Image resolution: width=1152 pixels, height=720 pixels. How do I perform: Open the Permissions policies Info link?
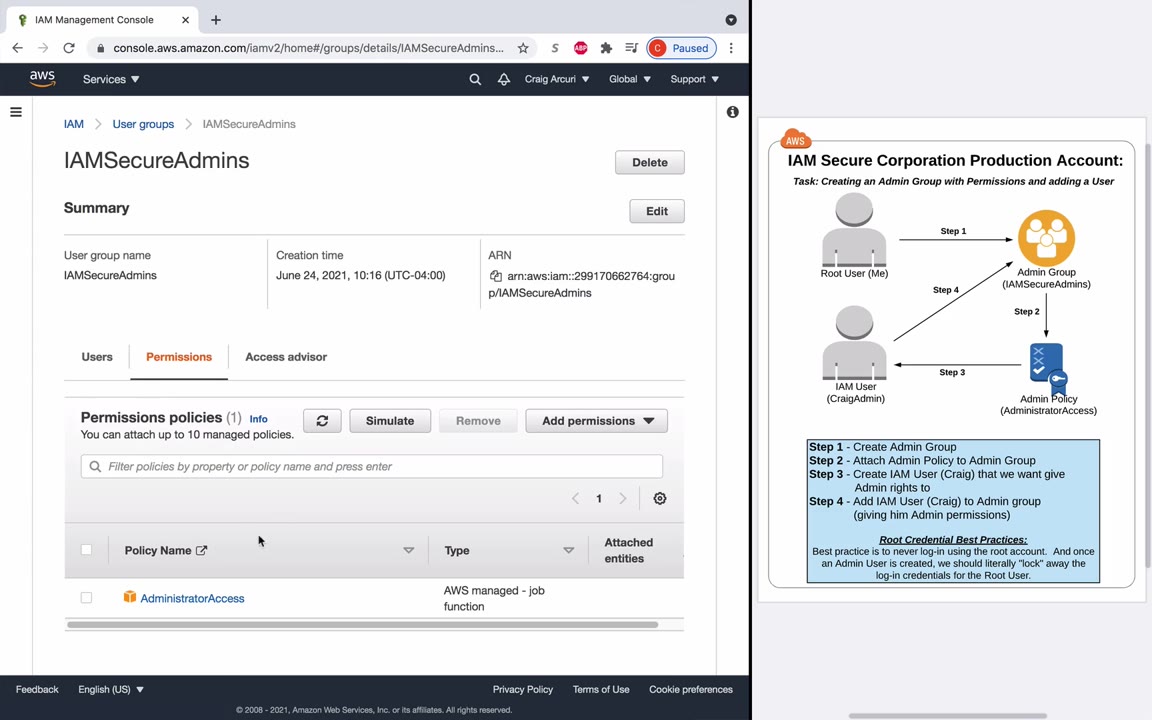(x=259, y=419)
